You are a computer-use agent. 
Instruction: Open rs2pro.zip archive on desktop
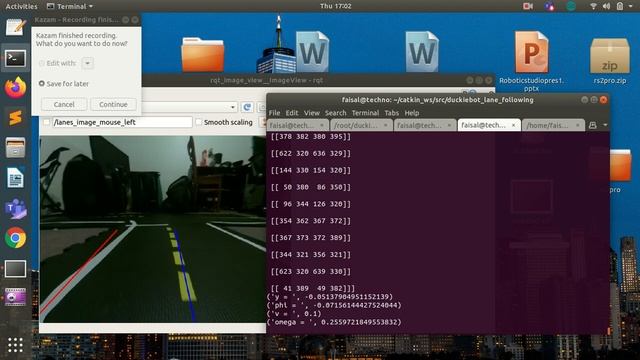(x=610, y=61)
